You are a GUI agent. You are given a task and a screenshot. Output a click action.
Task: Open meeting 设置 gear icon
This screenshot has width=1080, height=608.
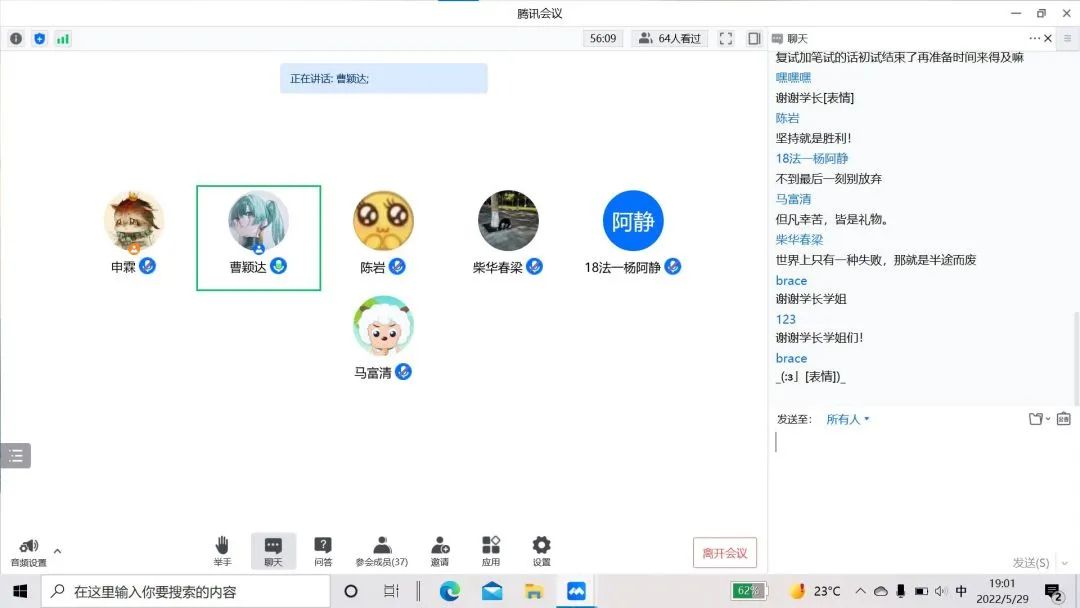click(541, 550)
